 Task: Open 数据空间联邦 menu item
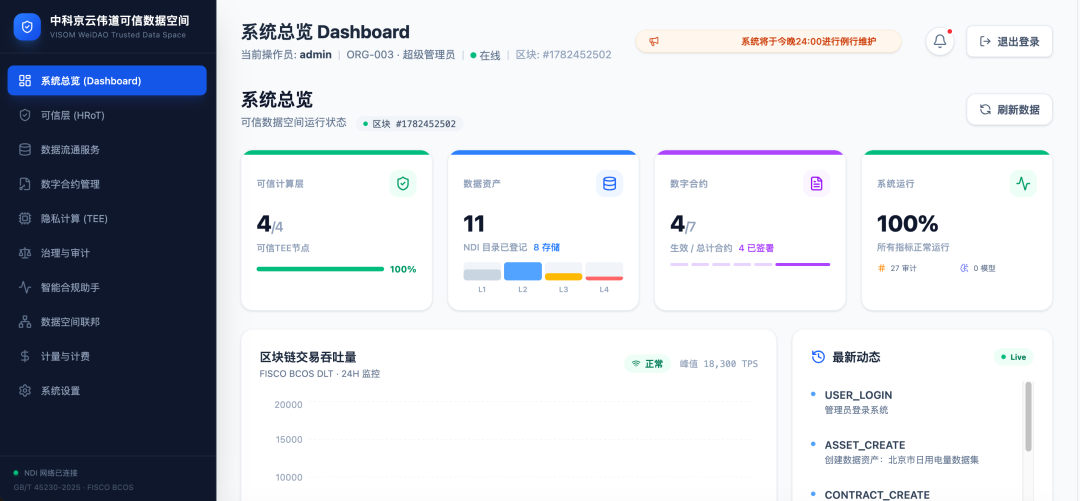click(107, 322)
